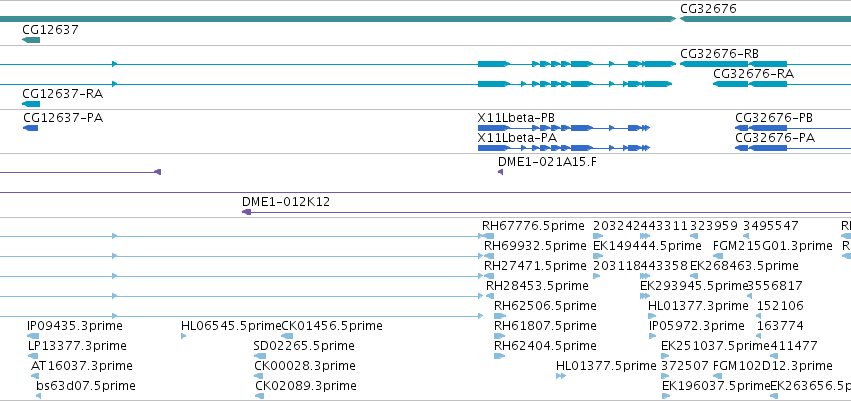851x401 pixels.
Task: Select the CK02089.3prime EST label
Action: [x=306, y=386]
